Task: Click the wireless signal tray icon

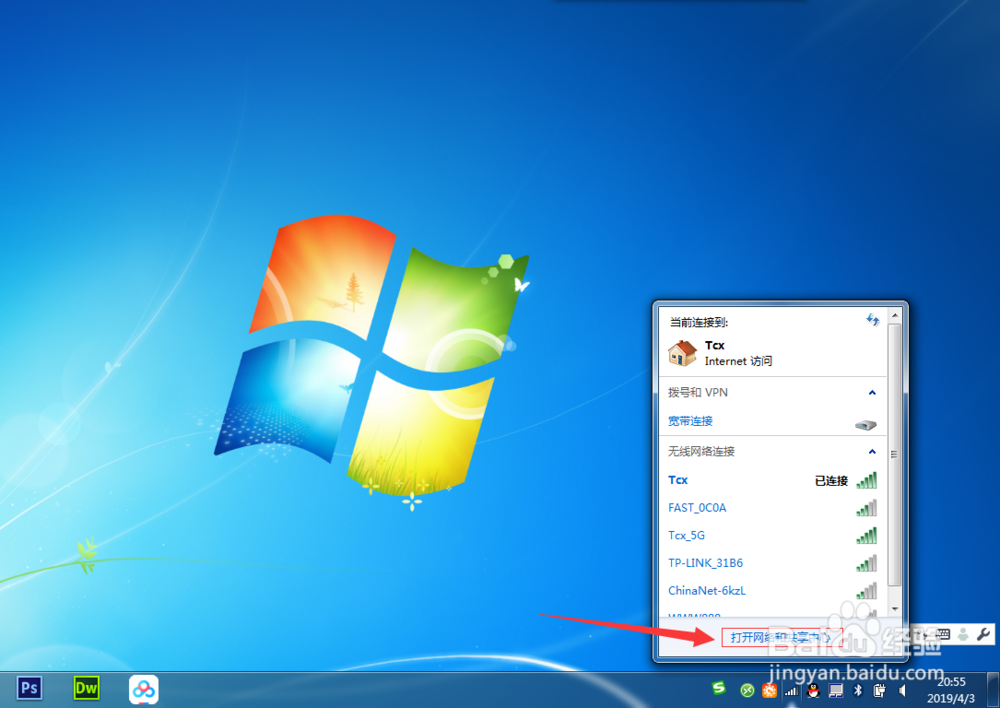Action: [791, 691]
